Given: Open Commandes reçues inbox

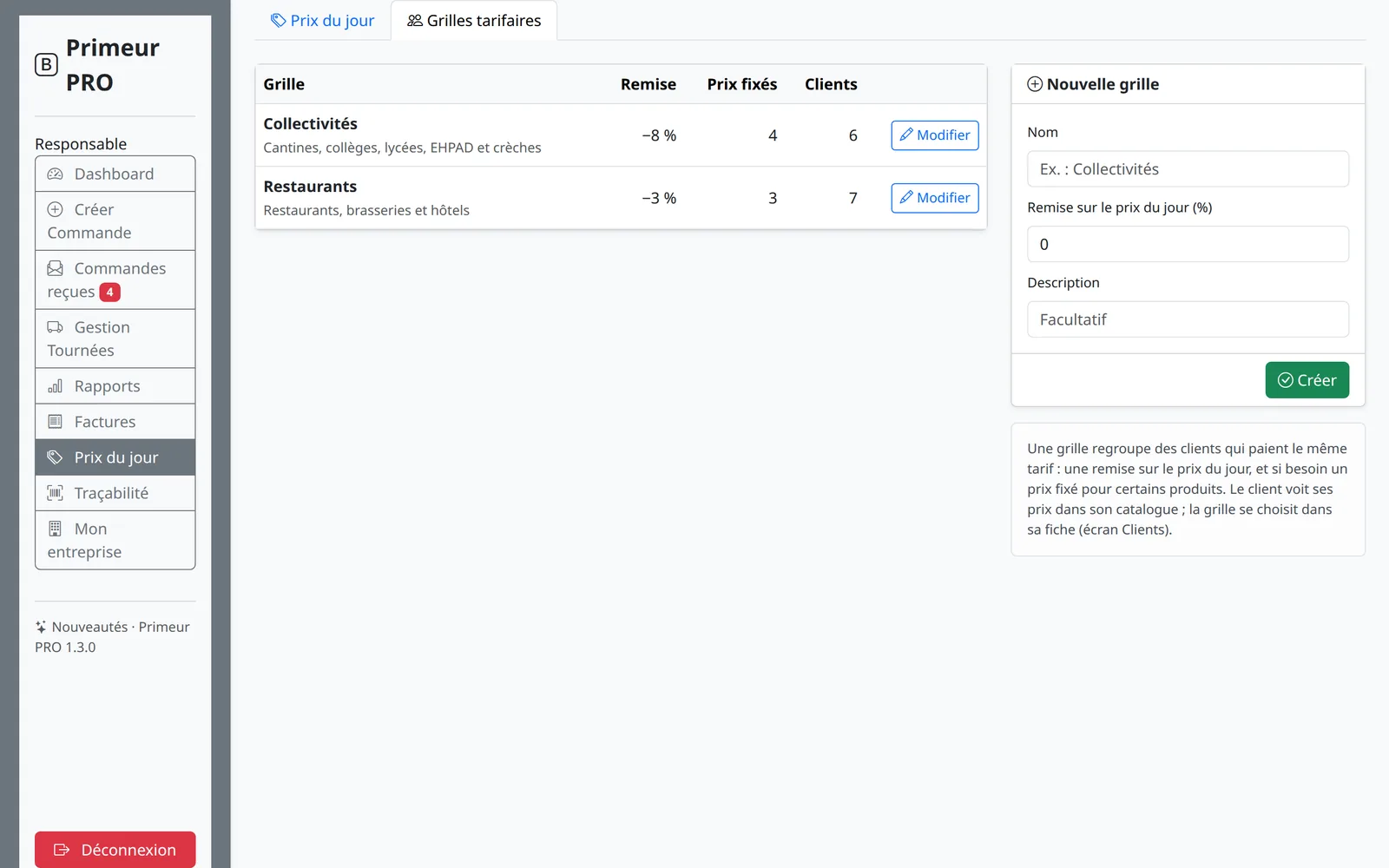Looking at the screenshot, I should point(115,280).
